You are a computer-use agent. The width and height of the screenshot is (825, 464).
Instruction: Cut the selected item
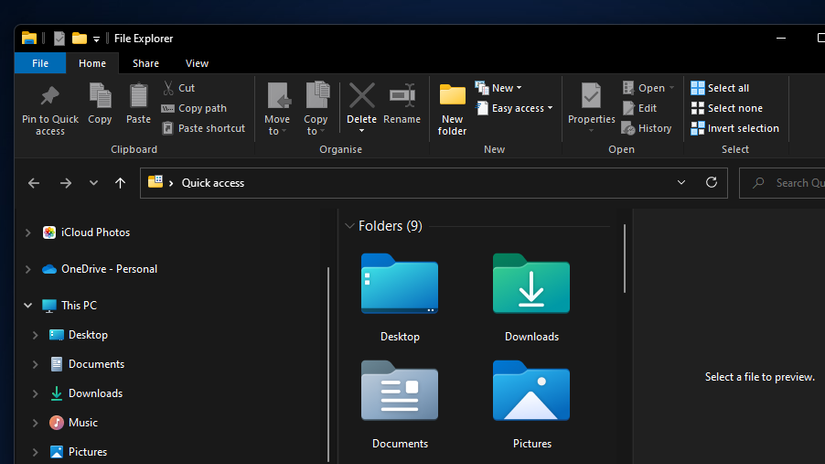179,88
